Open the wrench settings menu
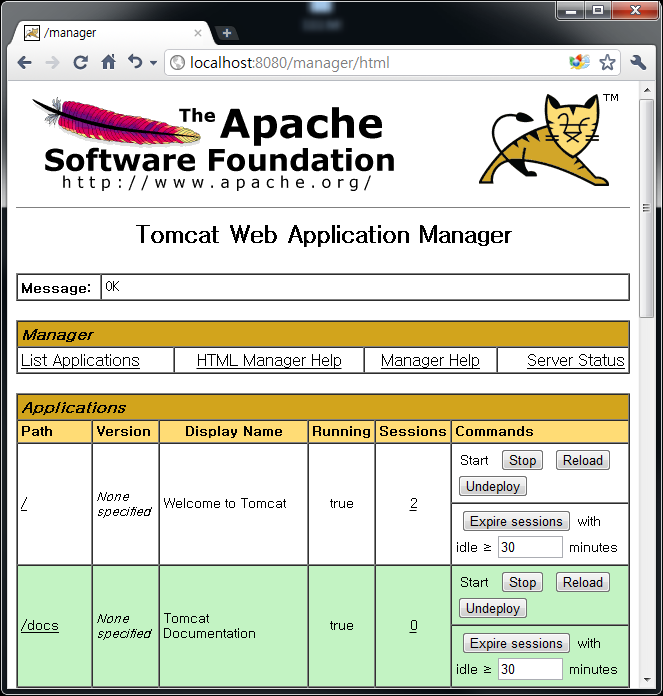This screenshot has height=696, width=663. coord(638,62)
